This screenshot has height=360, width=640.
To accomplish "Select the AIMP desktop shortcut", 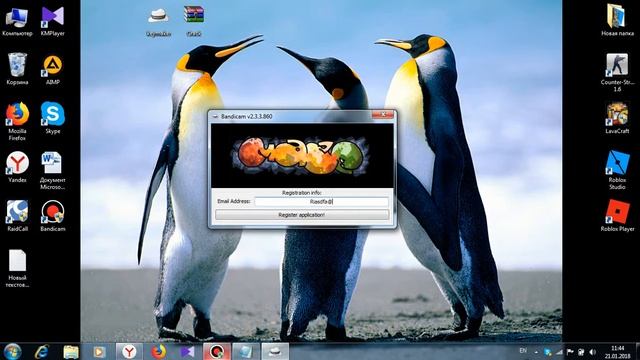I will click(53, 69).
